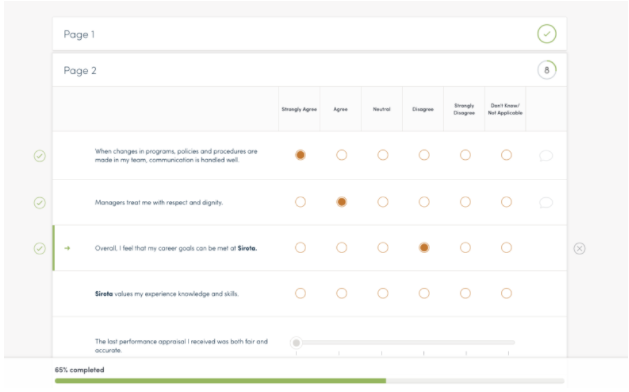This screenshot has width=629, height=392.
Task: Select Don't Know for the communication handled well question
Action: click(506, 155)
